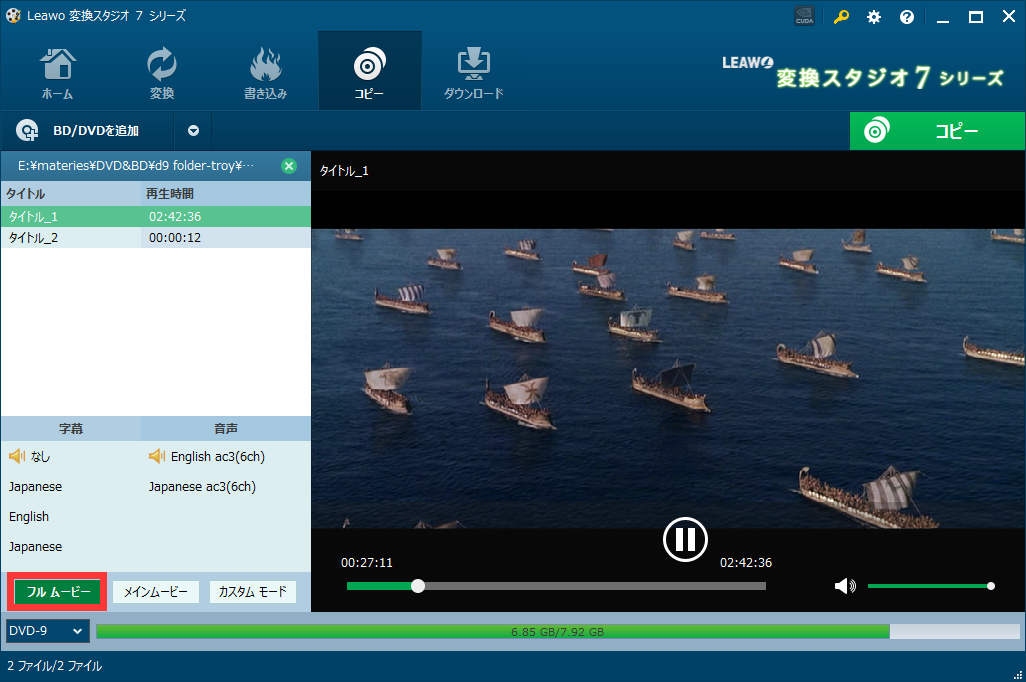Open the DVD-9 disc type dropdown
This screenshot has height=682, width=1026.
pyautogui.click(x=47, y=631)
